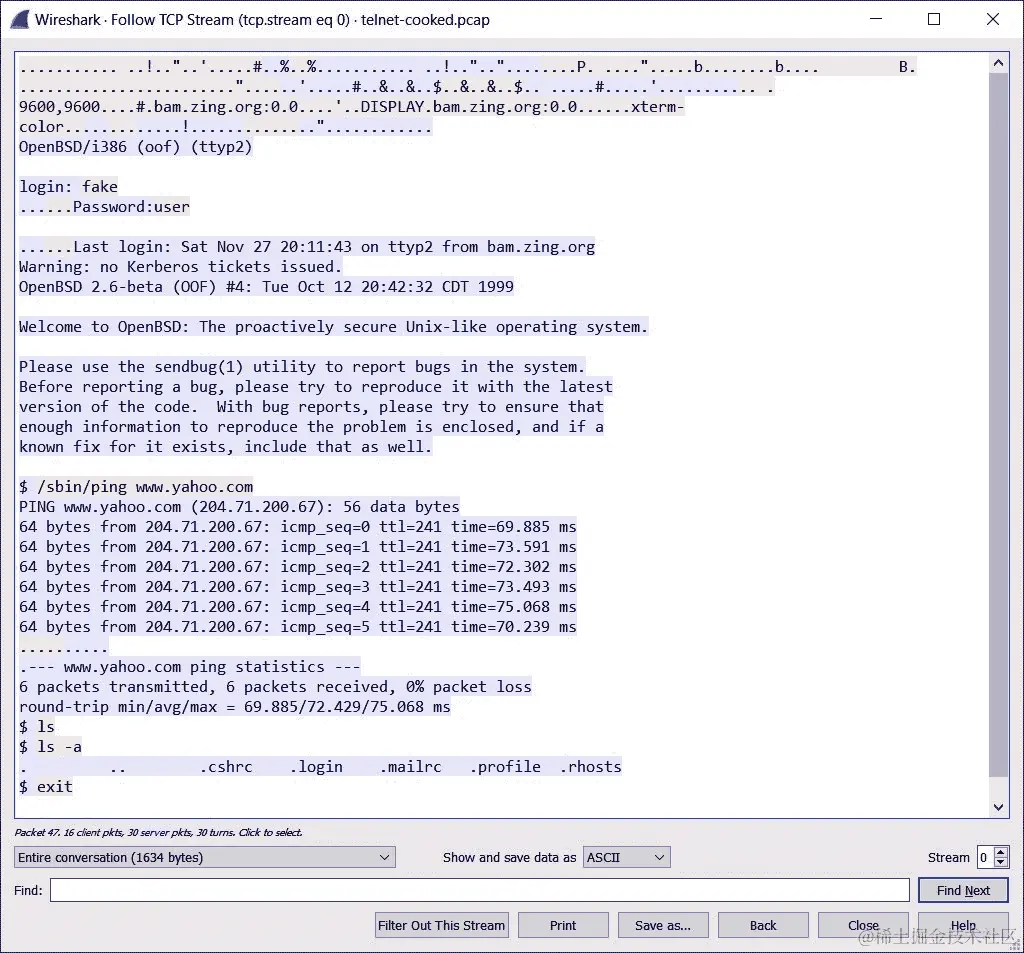Viewport: 1024px width, 953px height.
Task: Click the 'PING www.yahoo.com (204.71.200.67)' line
Action: pyautogui.click(x=239, y=507)
